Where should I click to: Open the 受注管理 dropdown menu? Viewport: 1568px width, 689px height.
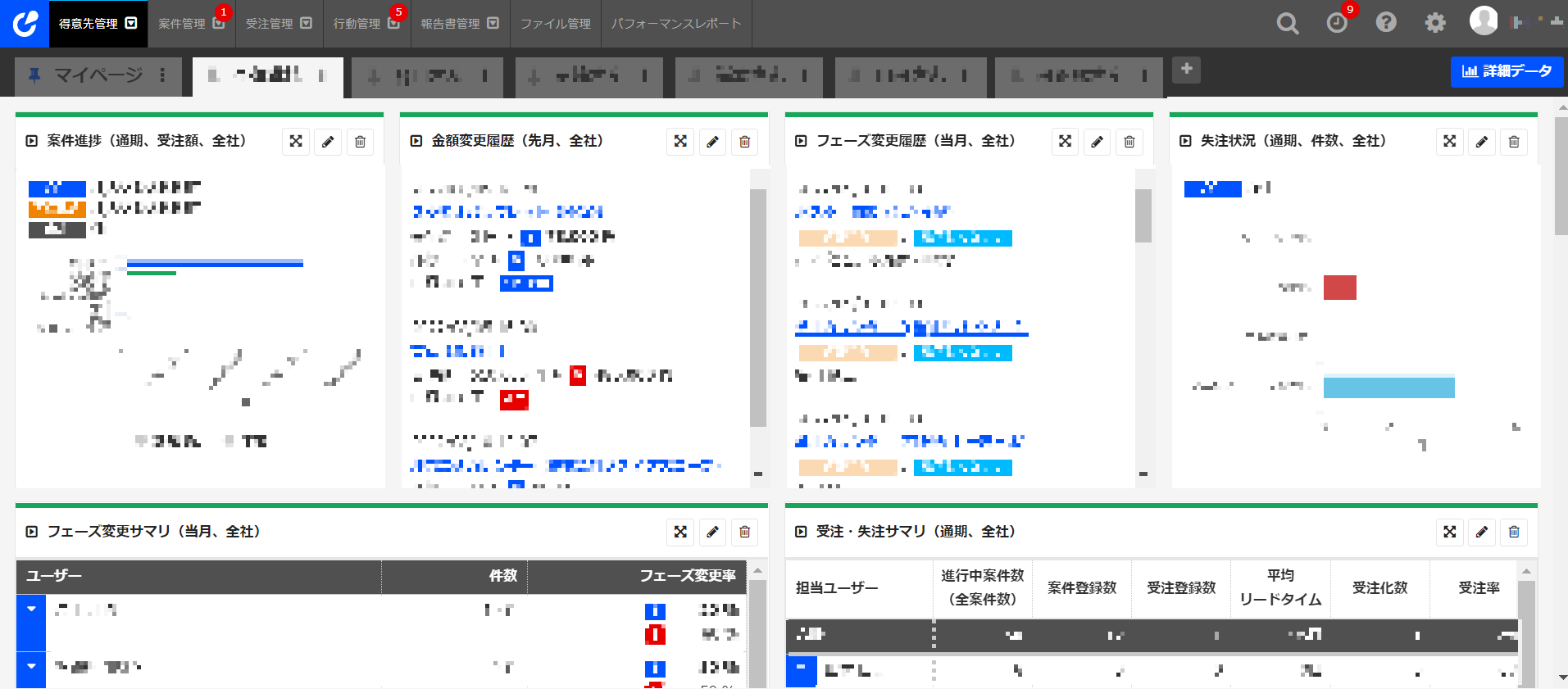tap(306, 23)
